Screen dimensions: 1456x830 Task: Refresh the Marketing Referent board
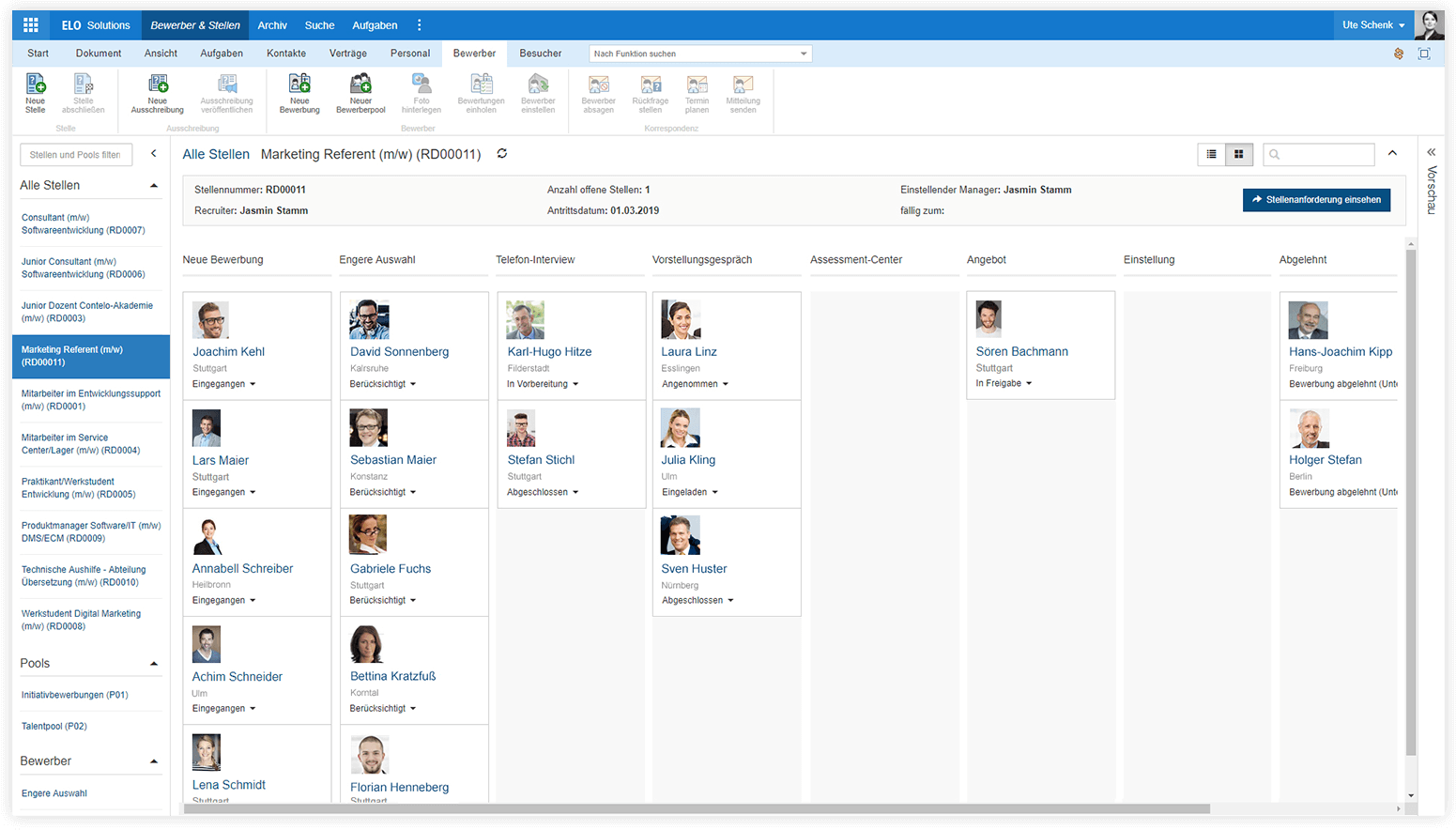point(502,154)
